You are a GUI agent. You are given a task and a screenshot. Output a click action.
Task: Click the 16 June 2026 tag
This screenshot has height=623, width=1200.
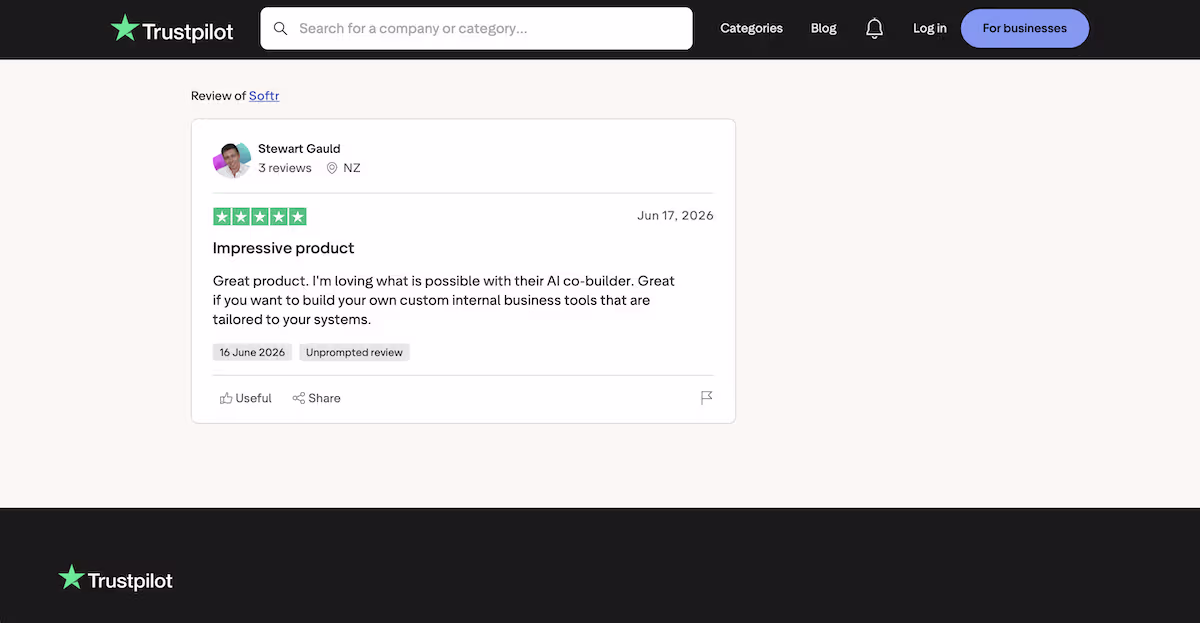253,352
